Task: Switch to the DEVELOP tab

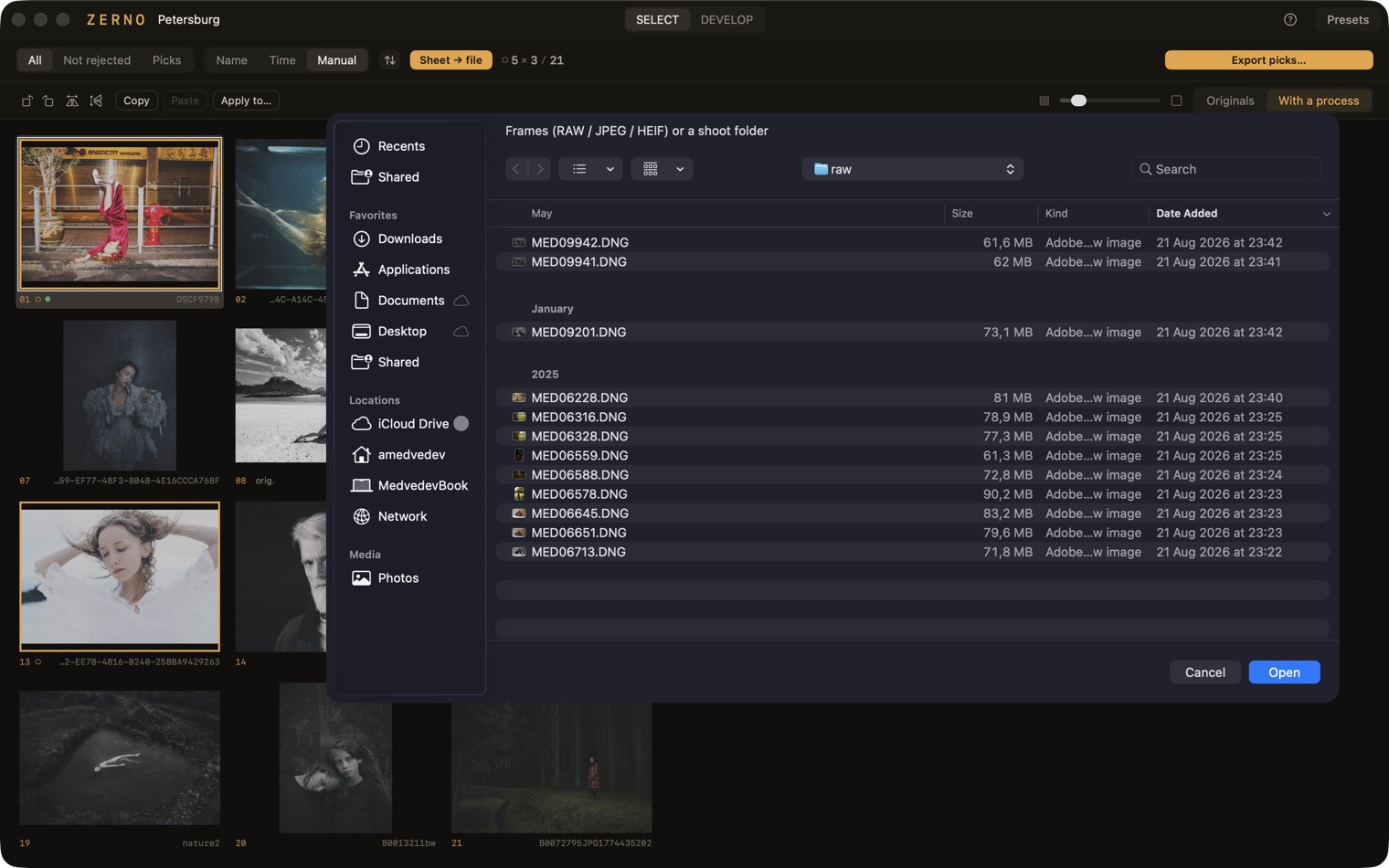Action: tap(726, 19)
